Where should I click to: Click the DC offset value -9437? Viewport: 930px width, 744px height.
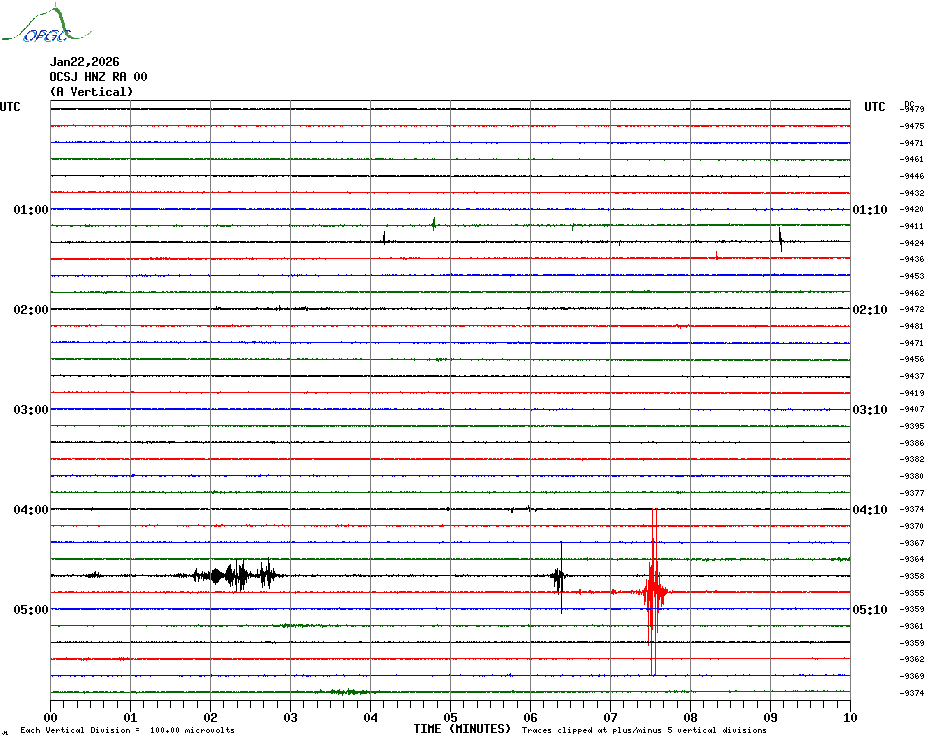click(912, 377)
